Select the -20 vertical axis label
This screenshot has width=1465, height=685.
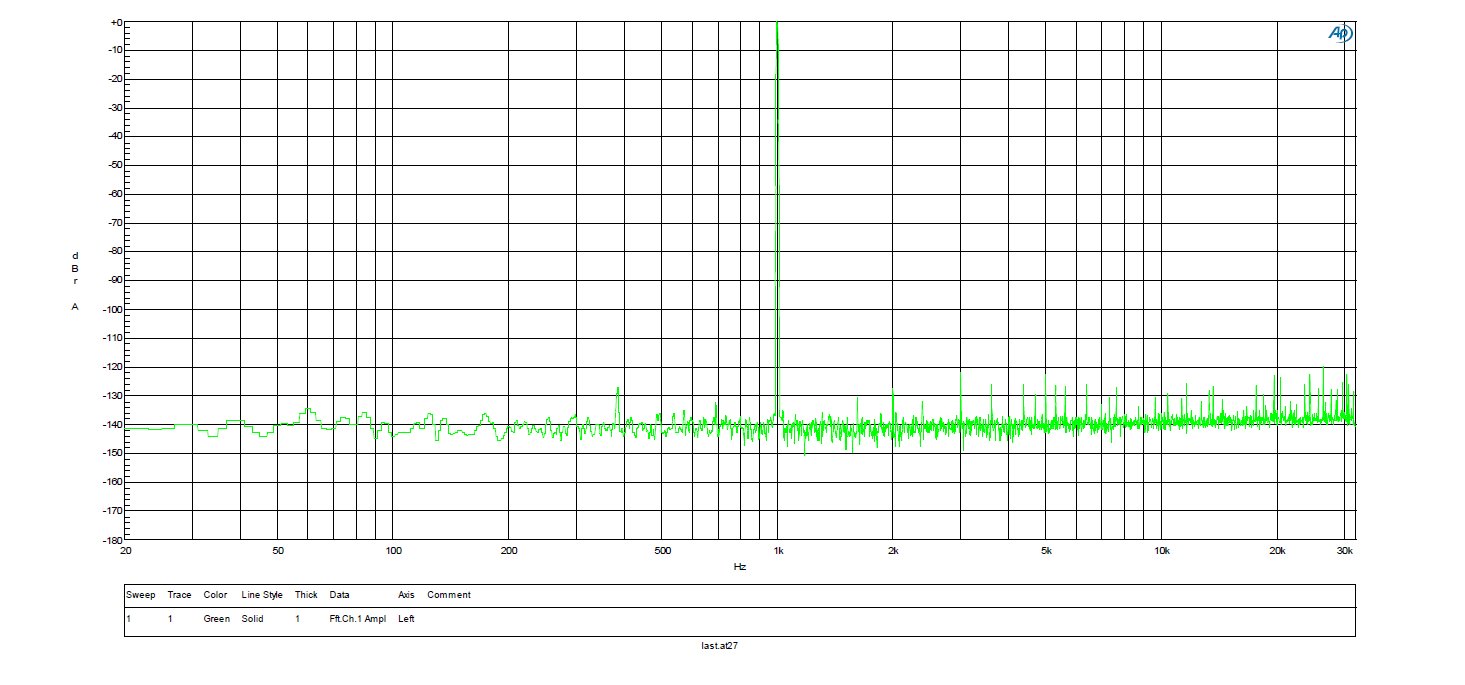pyautogui.click(x=114, y=79)
